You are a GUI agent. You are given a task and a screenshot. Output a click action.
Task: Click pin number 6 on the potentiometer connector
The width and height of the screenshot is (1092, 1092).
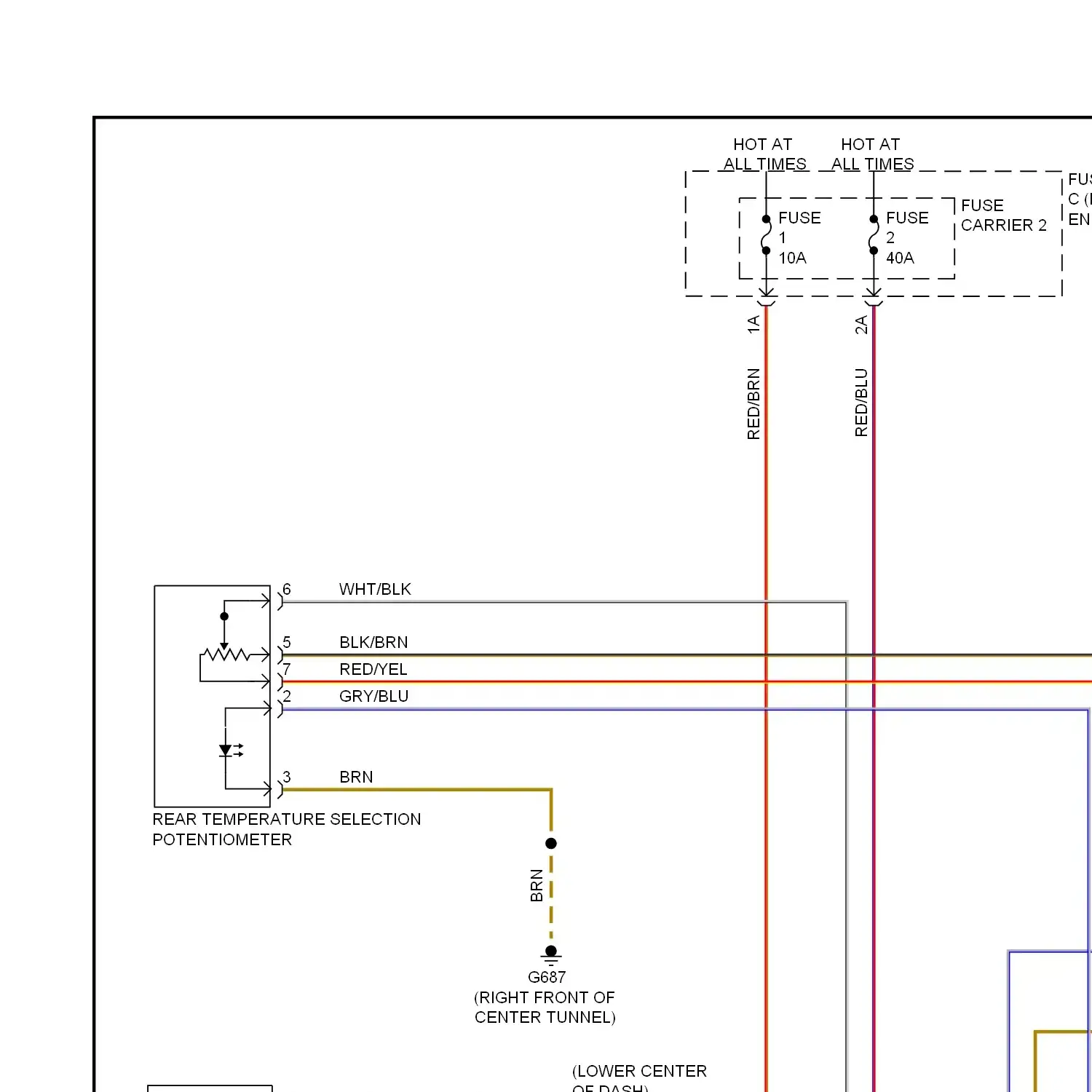pos(287,589)
